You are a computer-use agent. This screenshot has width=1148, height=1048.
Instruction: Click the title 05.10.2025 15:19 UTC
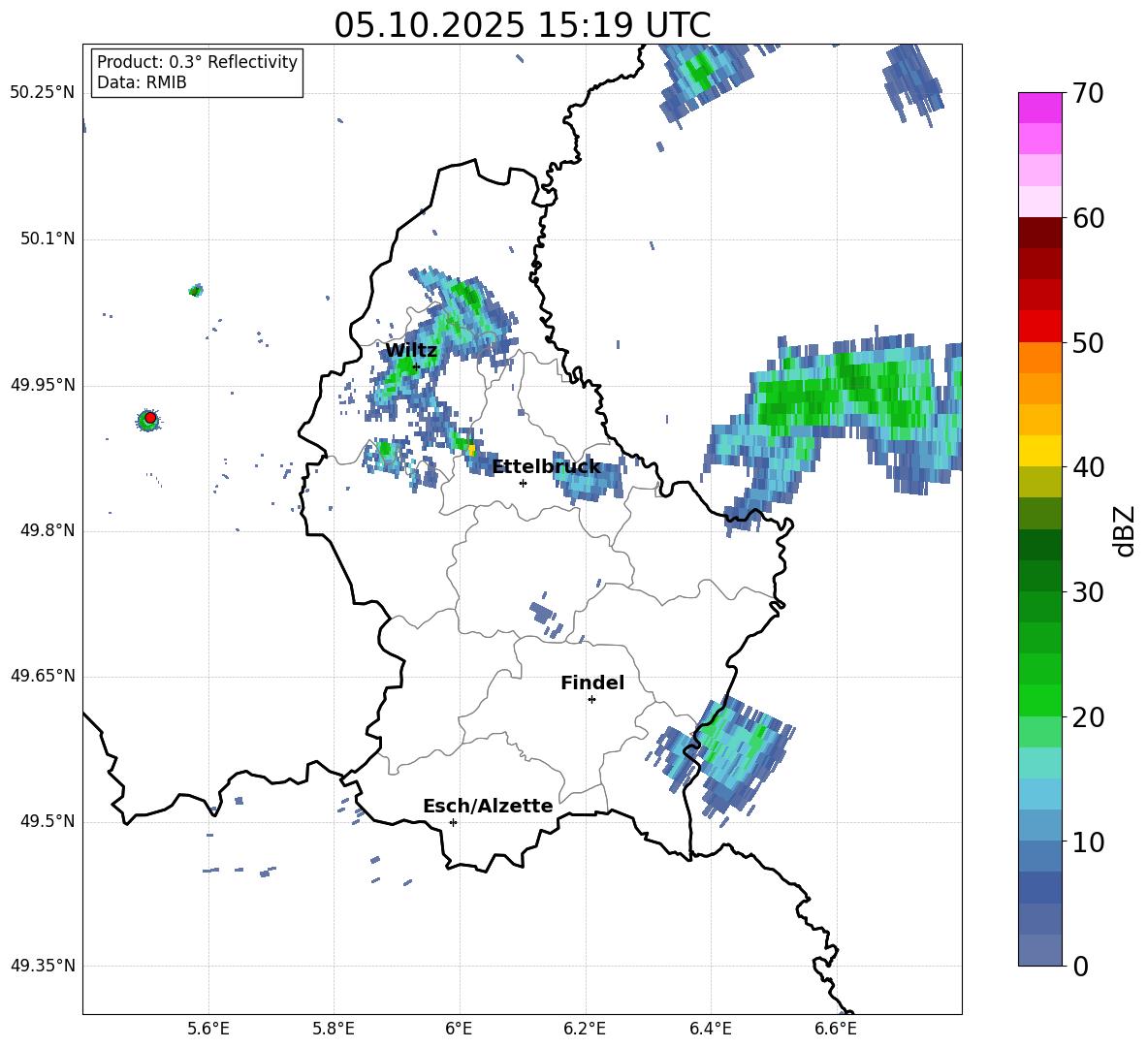(x=522, y=25)
